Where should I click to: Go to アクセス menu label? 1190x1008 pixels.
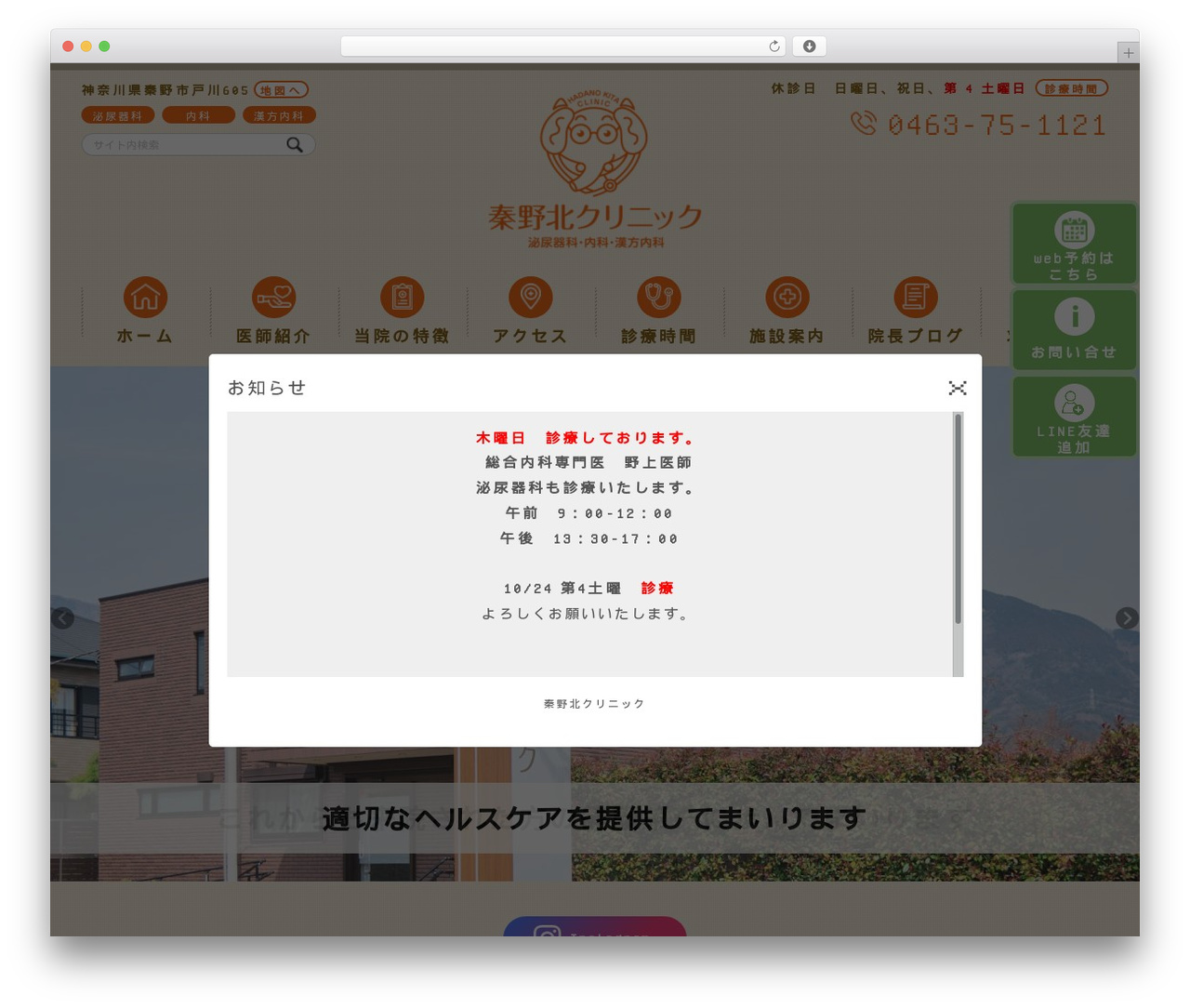(x=530, y=336)
